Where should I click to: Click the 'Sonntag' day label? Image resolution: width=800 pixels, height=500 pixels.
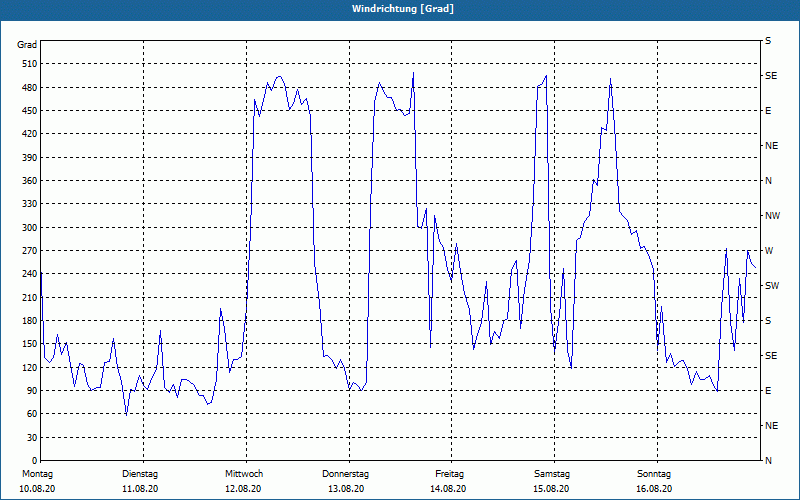coord(654,474)
